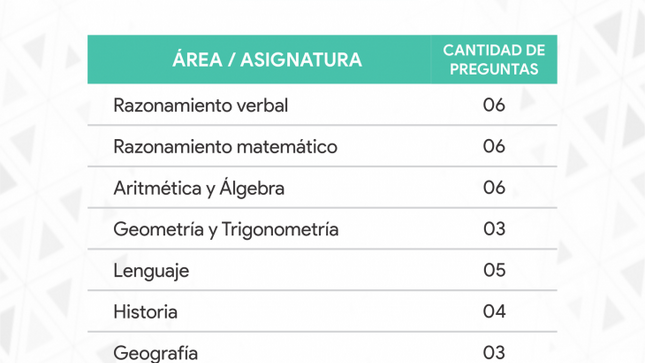Click the Geometría y Trigonometría row label

226,229
